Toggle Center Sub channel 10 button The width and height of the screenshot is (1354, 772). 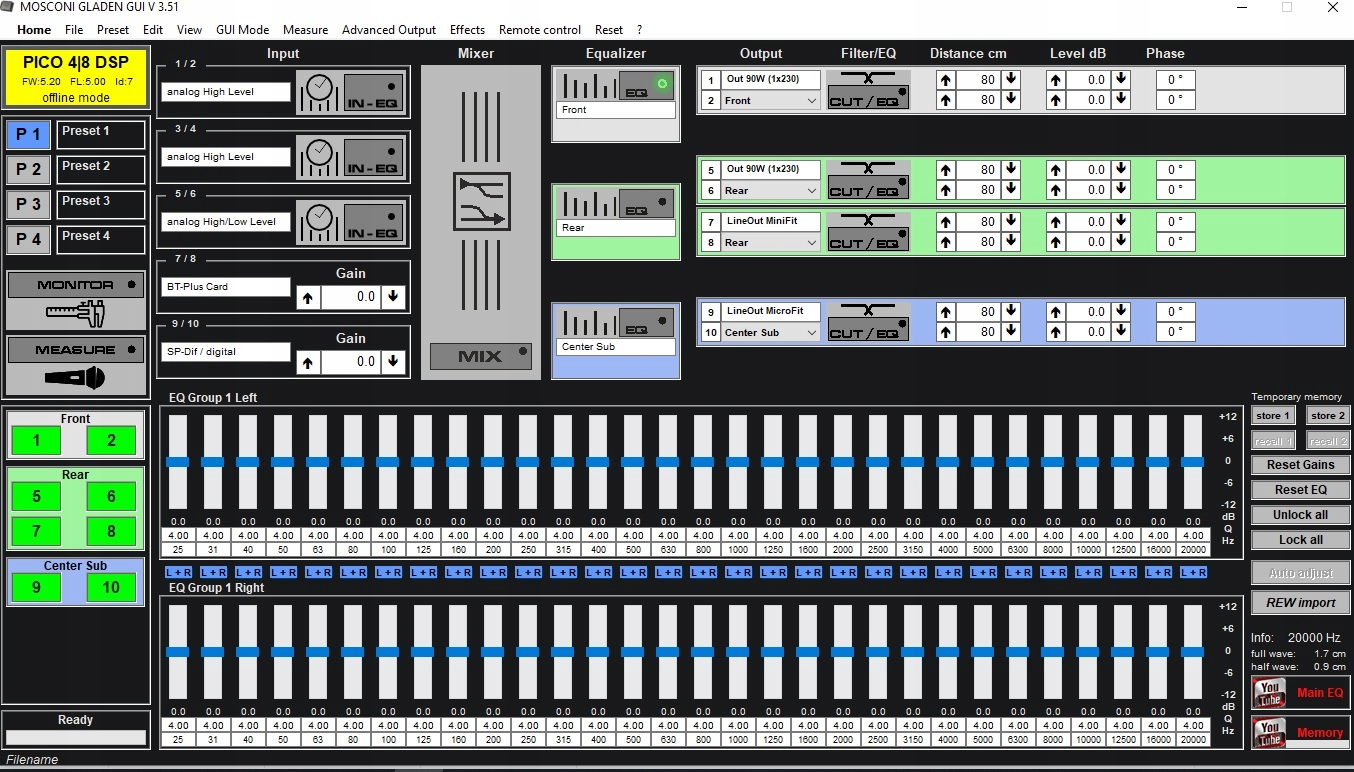[x=111, y=588]
